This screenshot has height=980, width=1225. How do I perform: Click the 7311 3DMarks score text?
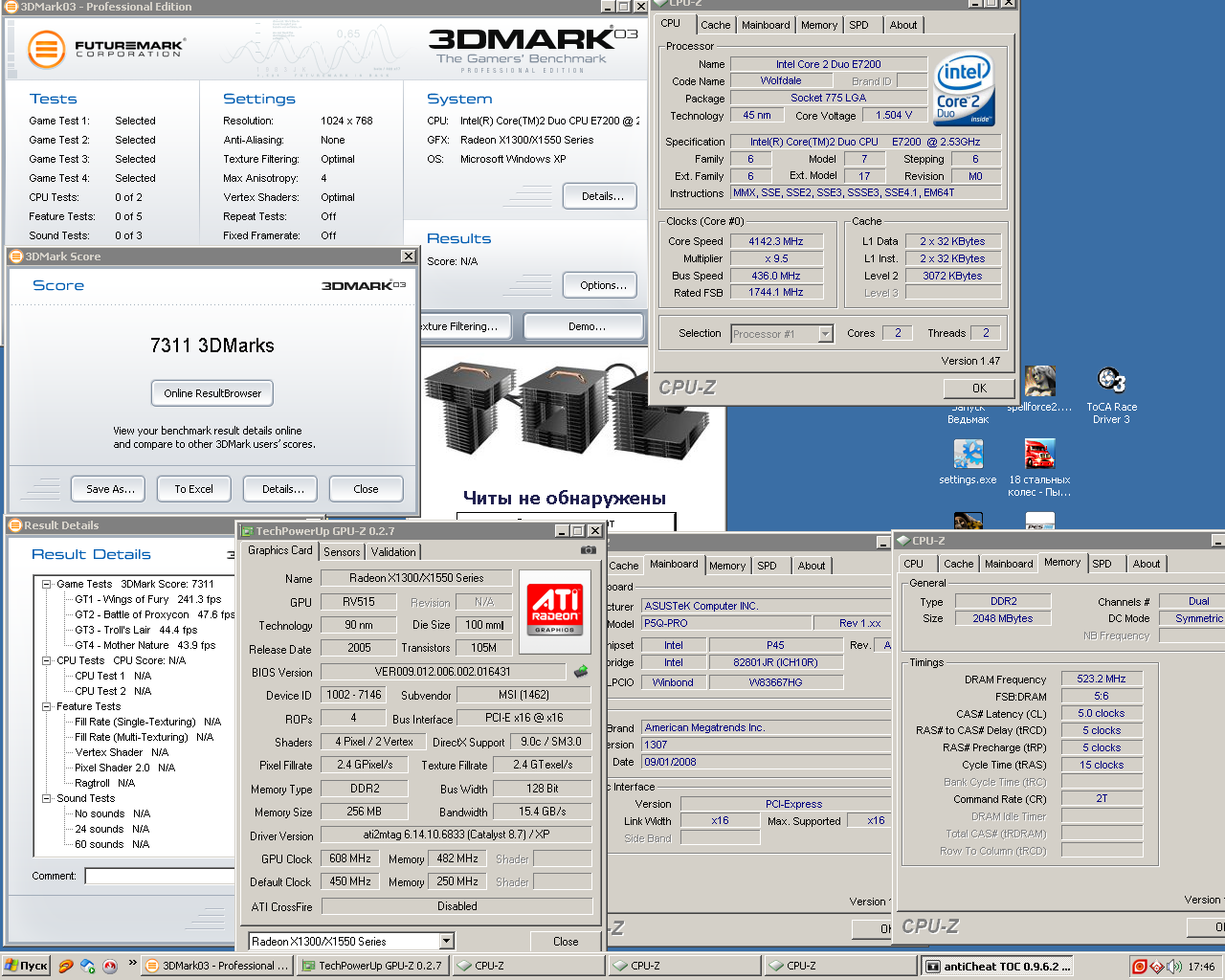click(212, 345)
